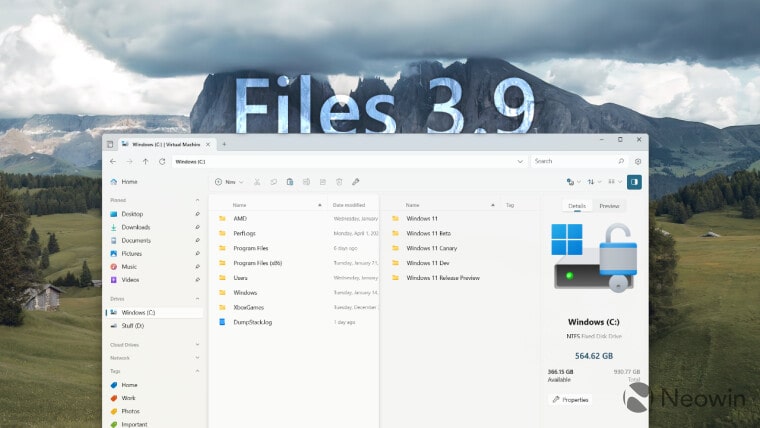Image resolution: width=760 pixels, height=428 pixels.
Task: Go up one folder level
Action: click(x=145, y=161)
